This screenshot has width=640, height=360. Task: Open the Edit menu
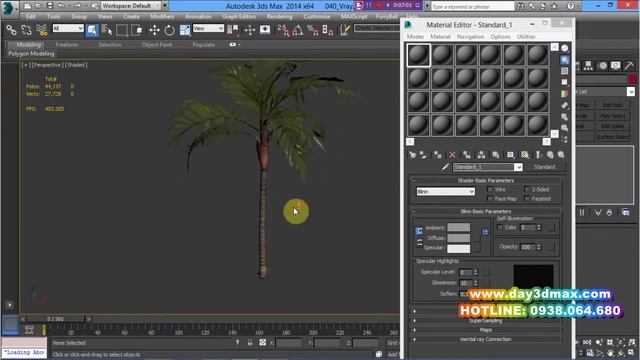click(31, 17)
